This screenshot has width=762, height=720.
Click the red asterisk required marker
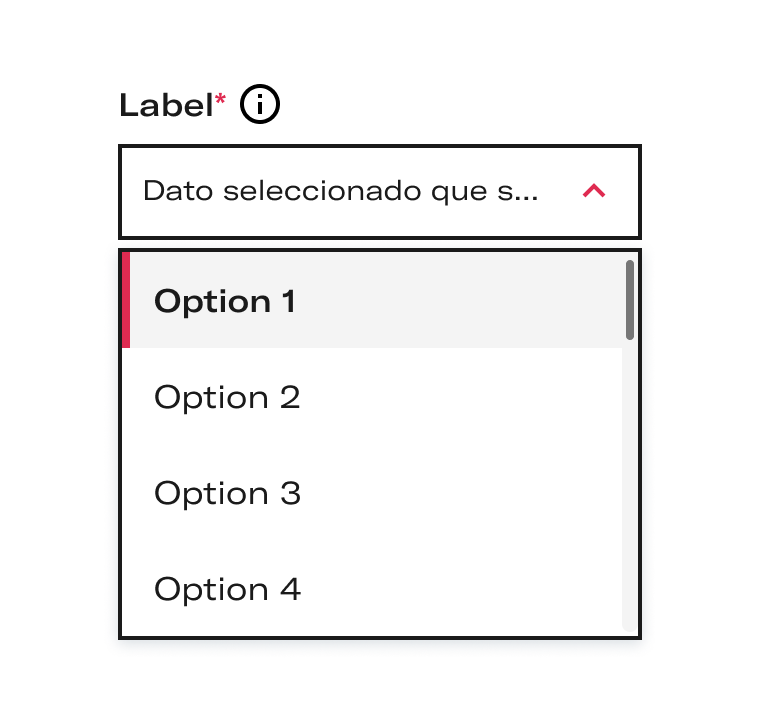pyautogui.click(x=220, y=99)
